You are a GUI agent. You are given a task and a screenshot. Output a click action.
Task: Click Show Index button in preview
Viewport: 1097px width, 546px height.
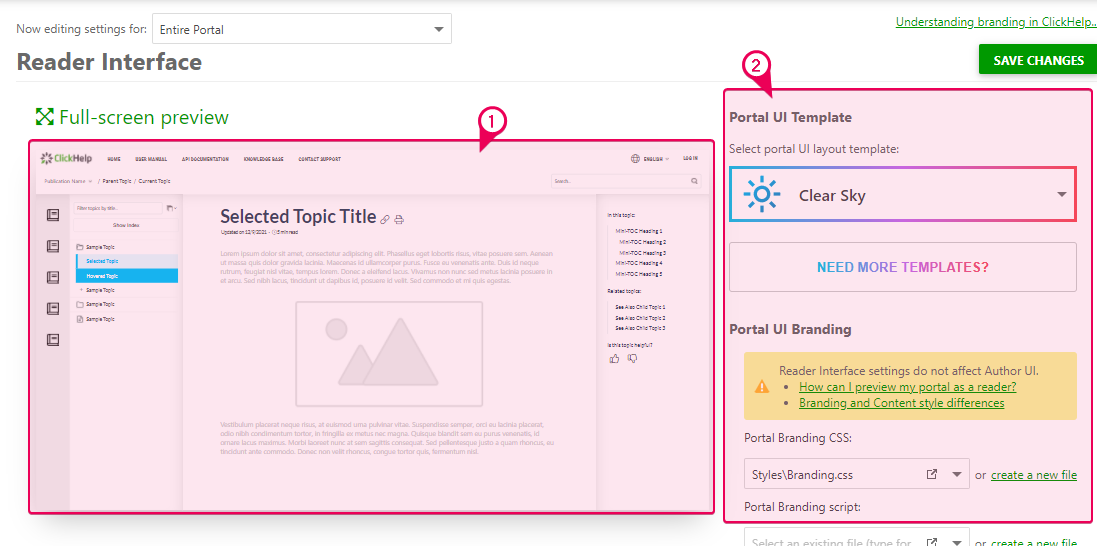click(x=126, y=225)
